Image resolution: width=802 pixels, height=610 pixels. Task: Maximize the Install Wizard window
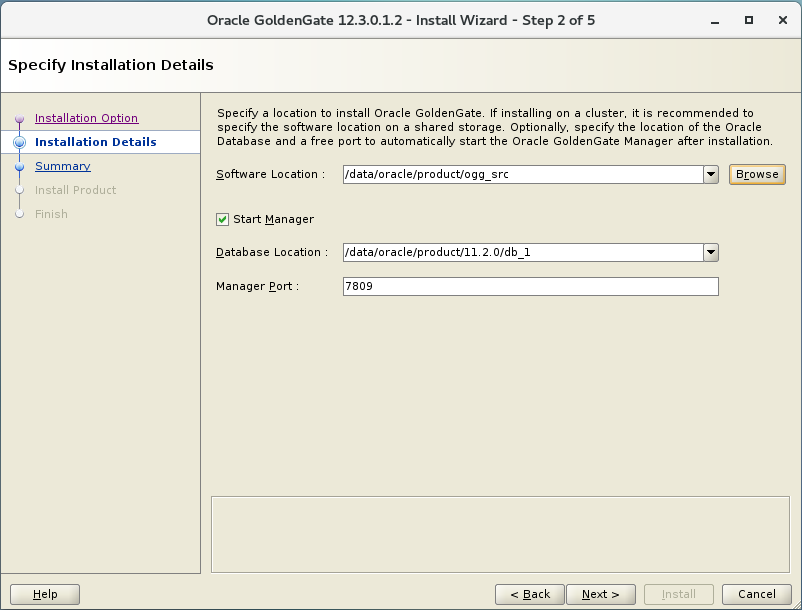click(749, 20)
